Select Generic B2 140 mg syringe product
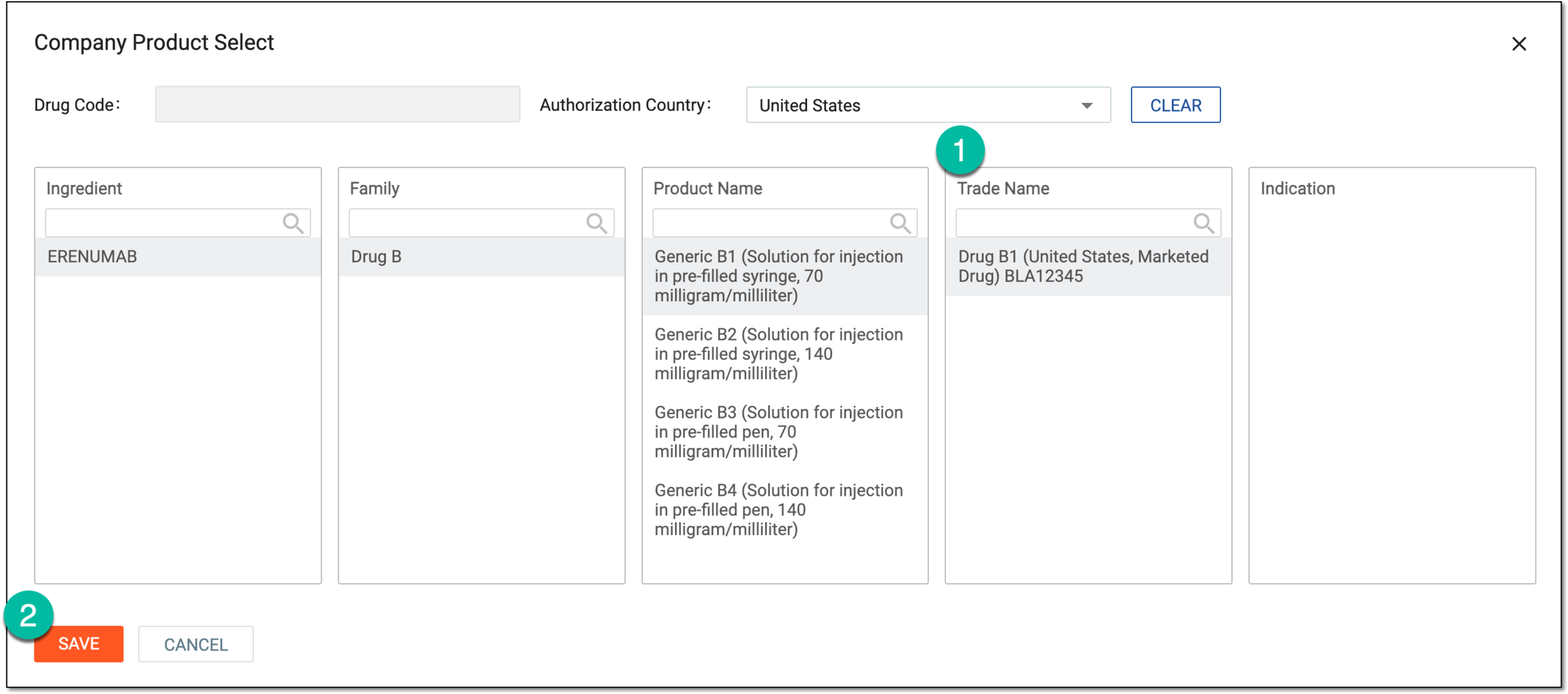The height and width of the screenshot is (694, 1568). 785,354
